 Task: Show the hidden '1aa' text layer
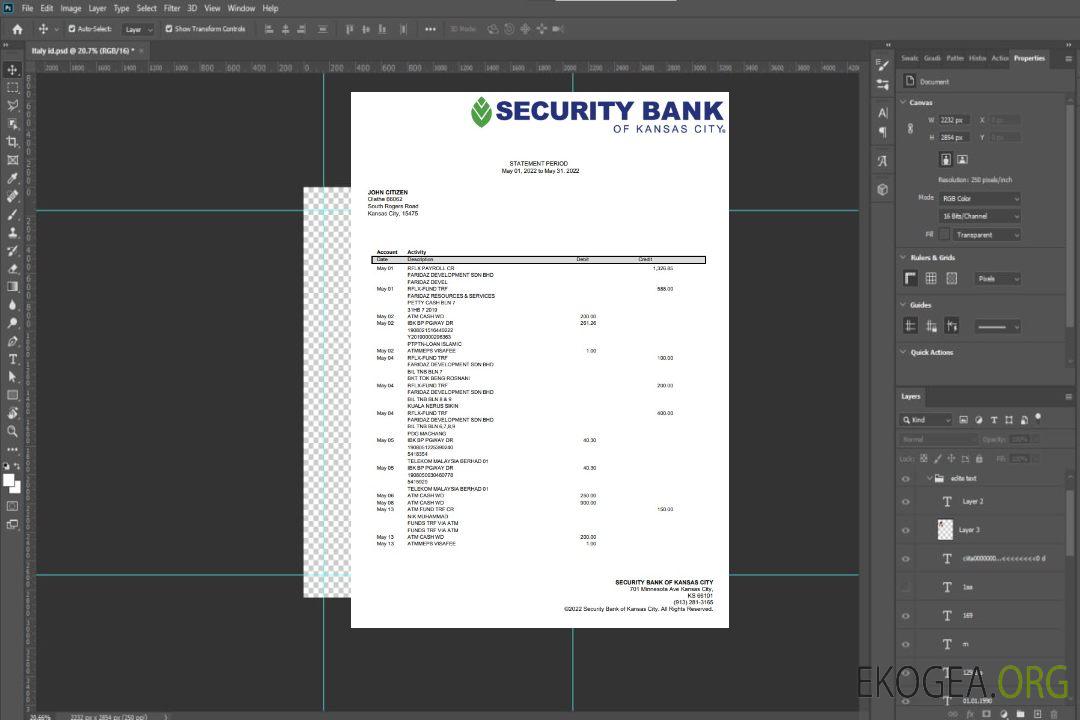point(906,588)
